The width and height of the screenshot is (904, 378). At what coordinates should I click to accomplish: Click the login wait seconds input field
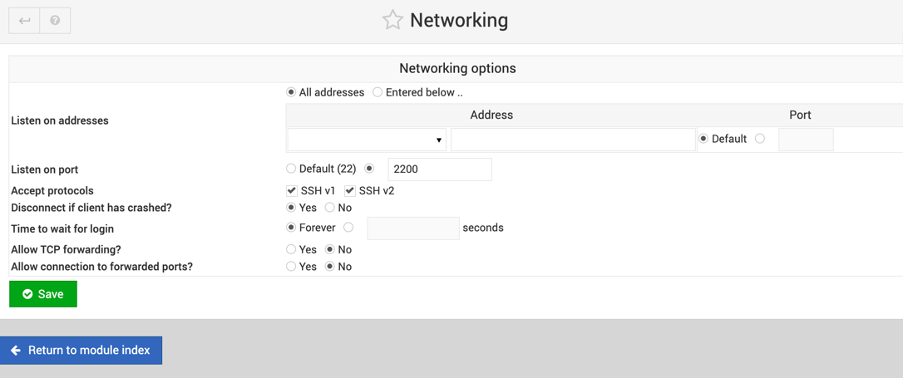click(413, 228)
